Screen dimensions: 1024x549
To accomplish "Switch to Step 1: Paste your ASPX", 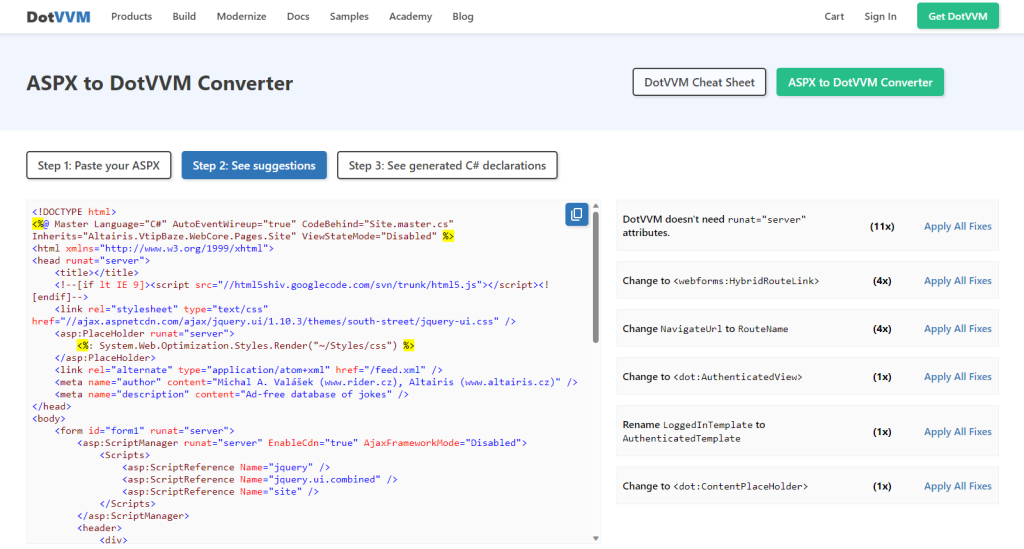I will tap(99, 165).
